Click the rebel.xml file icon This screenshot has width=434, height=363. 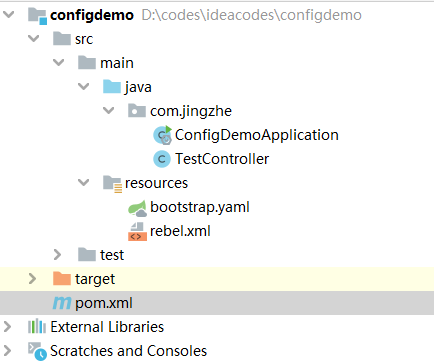click(137, 232)
